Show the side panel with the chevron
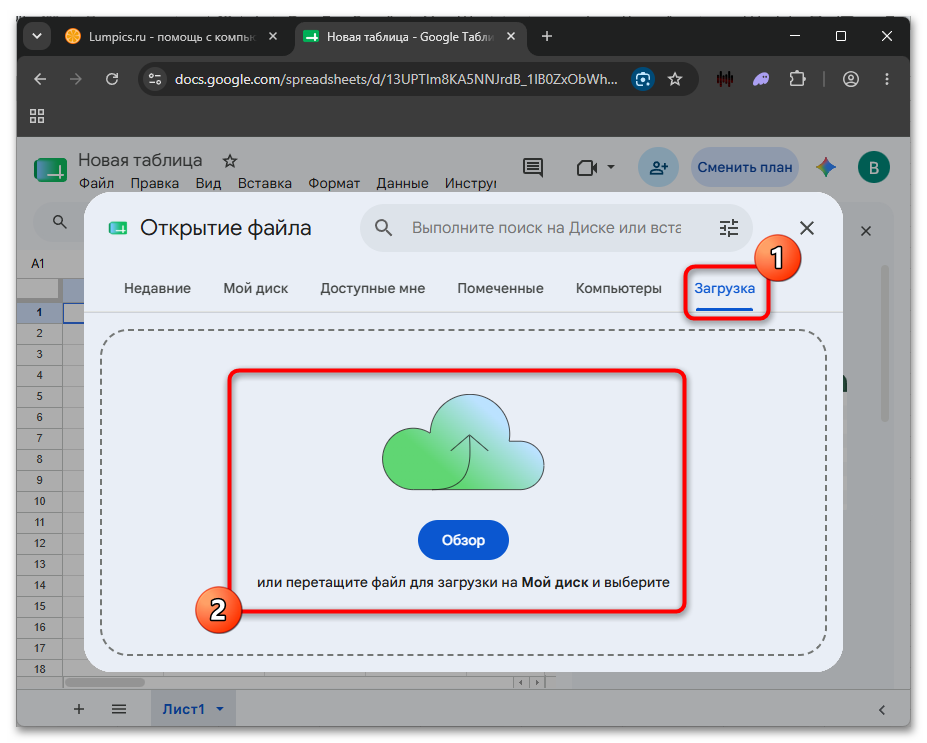Viewport: 927px width, 743px height. [881, 710]
